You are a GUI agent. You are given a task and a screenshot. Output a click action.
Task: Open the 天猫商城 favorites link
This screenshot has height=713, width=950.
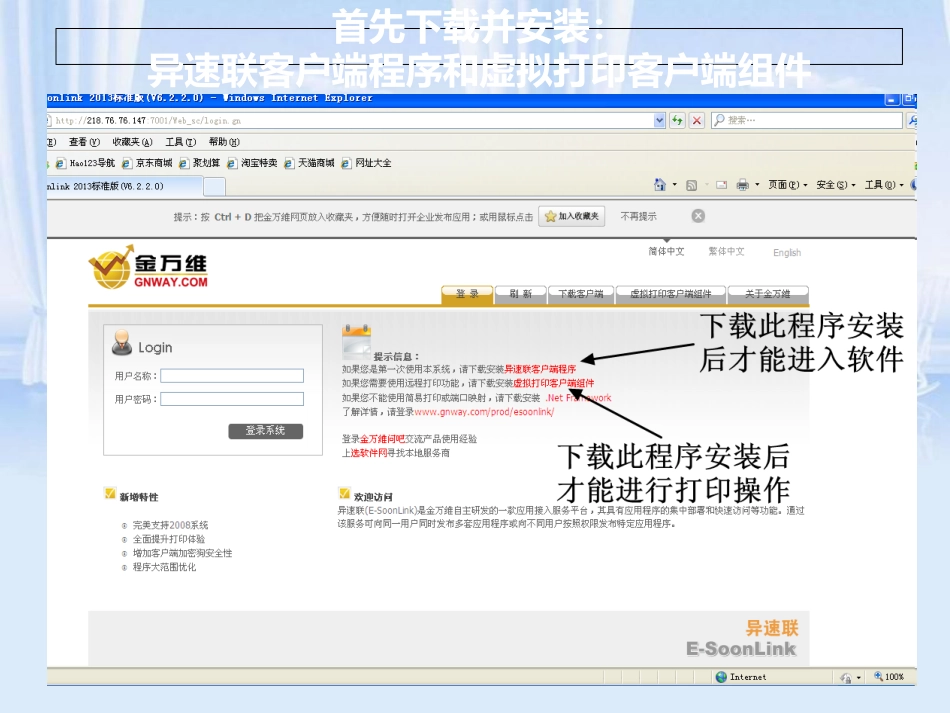310,163
